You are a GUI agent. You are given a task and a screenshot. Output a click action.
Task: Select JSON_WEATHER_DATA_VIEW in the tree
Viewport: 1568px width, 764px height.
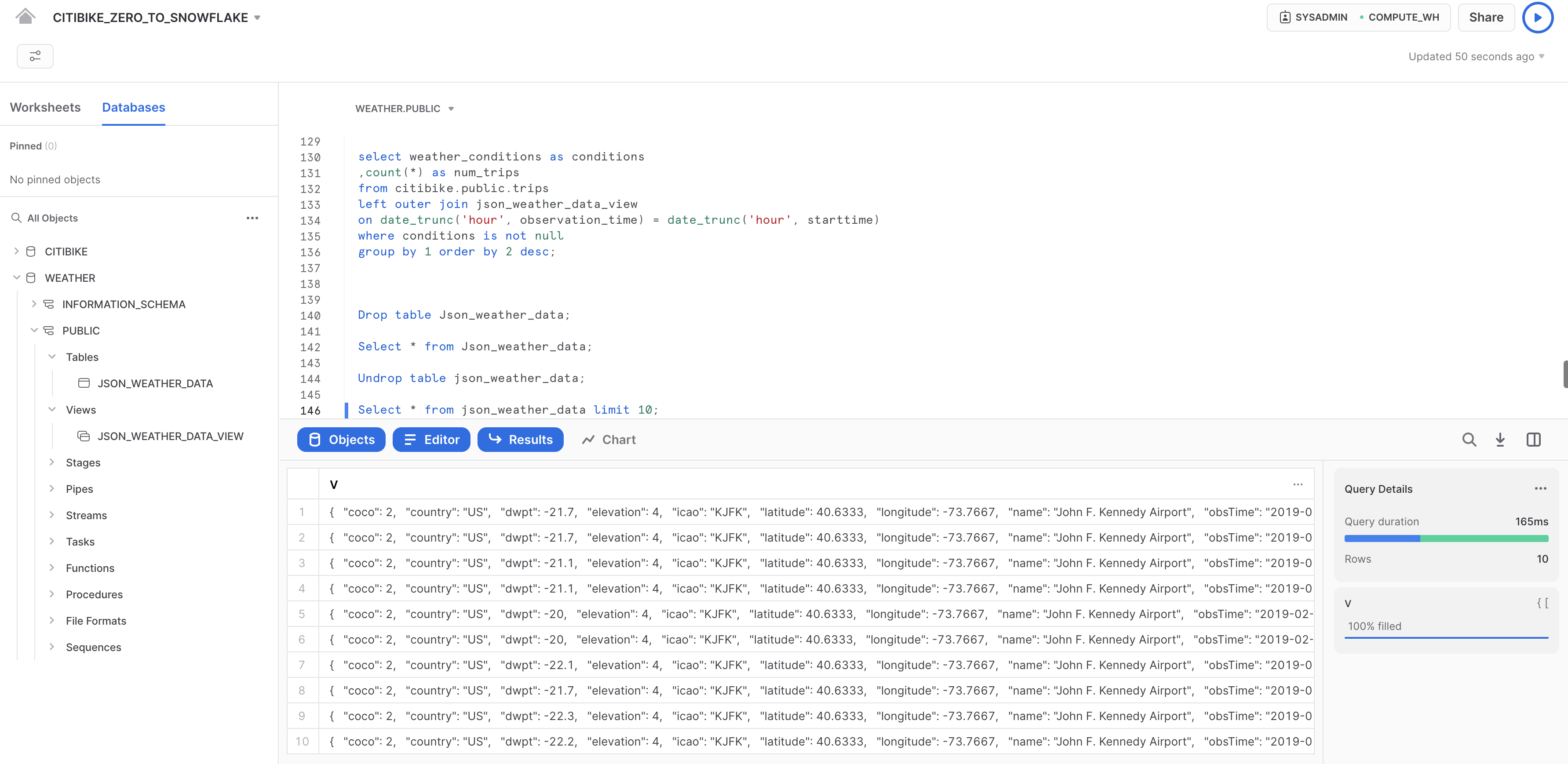[x=170, y=436]
